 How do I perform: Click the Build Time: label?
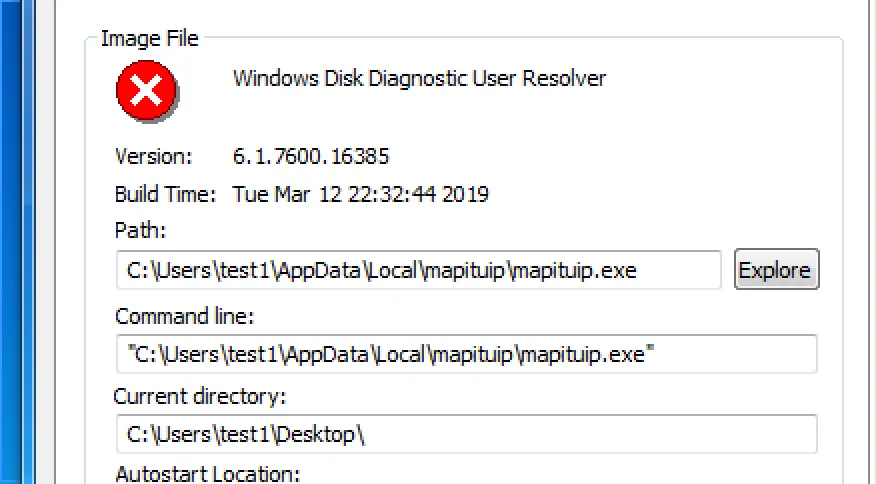(x=165, y=194)
